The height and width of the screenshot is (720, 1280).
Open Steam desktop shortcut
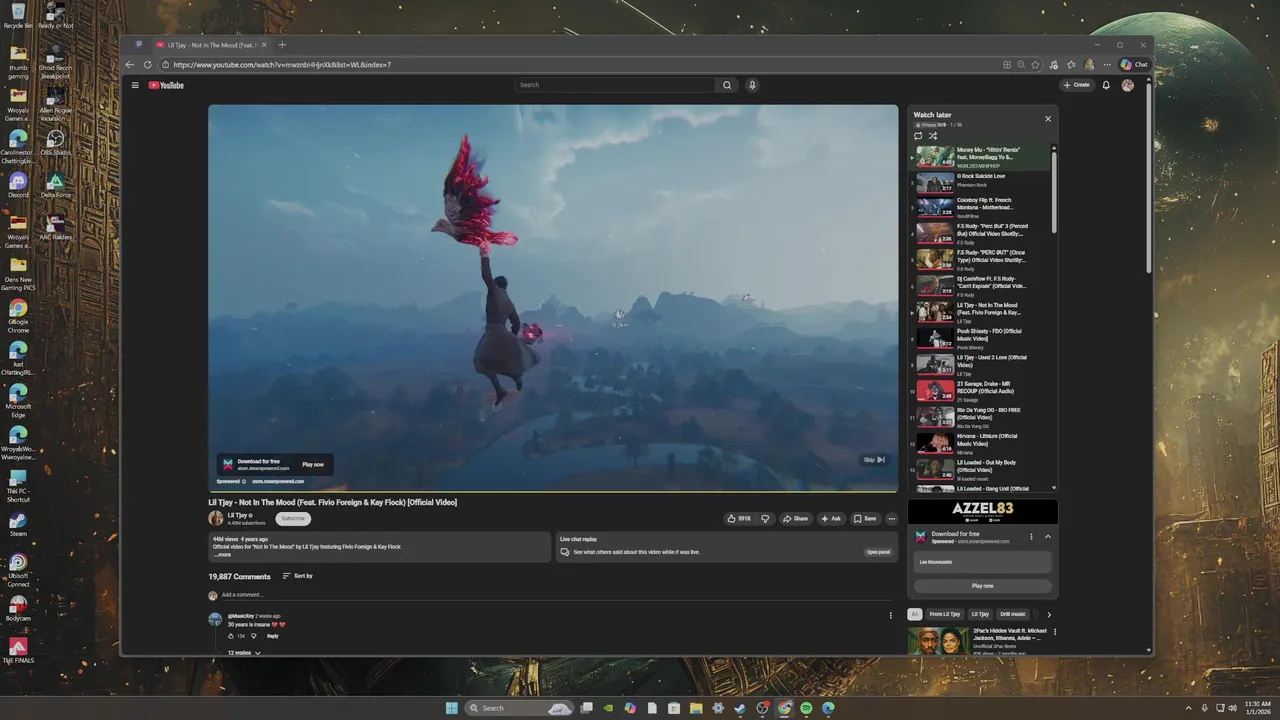[18, 525]
